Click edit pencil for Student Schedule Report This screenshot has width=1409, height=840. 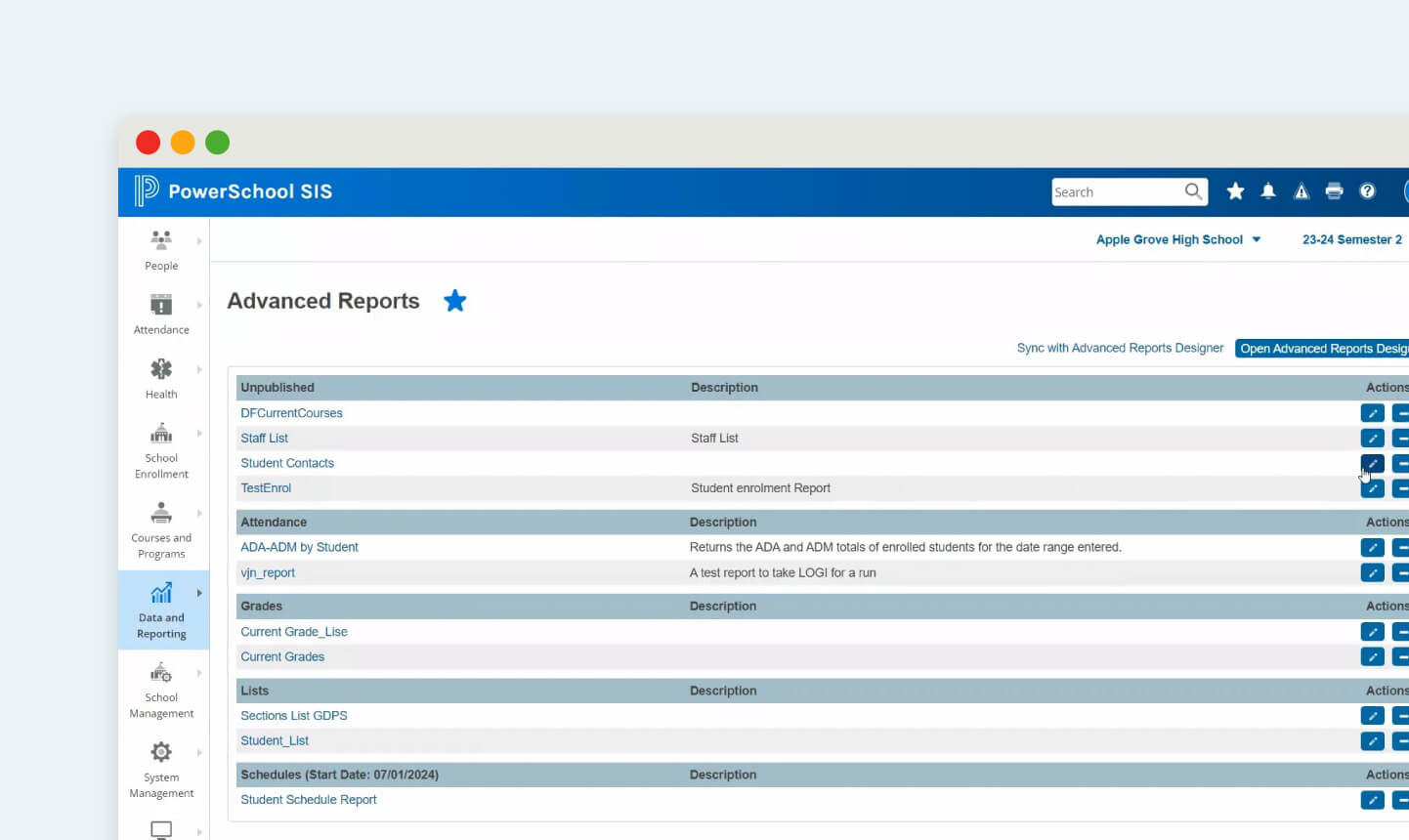tap(1372, 800)
